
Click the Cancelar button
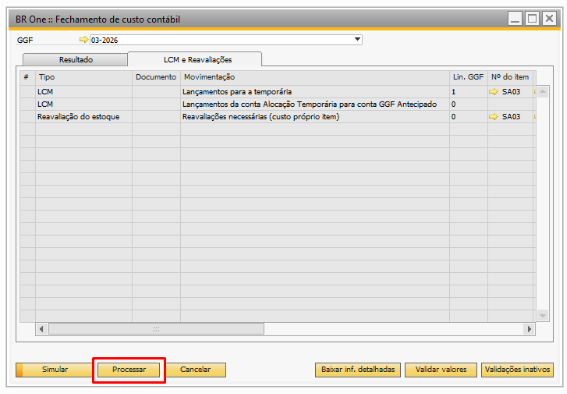coord(196,369)
